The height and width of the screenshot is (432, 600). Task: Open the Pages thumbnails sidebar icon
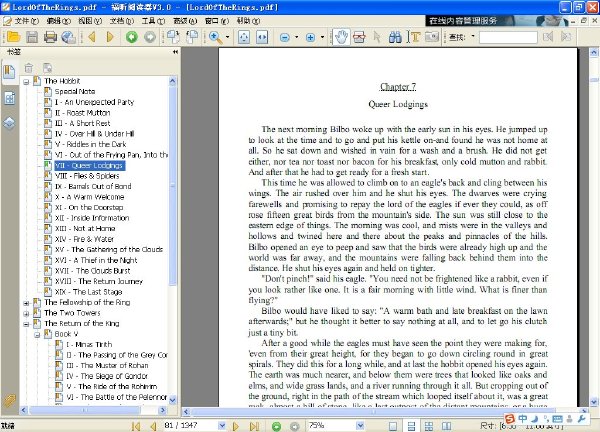point(9,98)
